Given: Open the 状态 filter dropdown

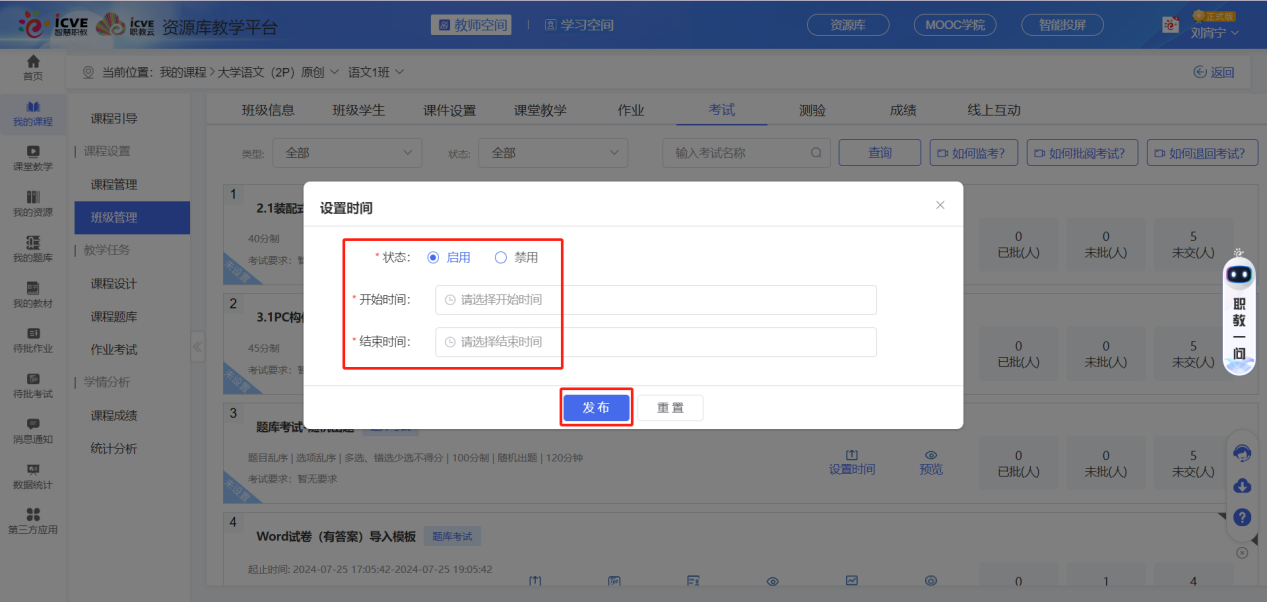Looking at the screenshot, I should click(x=552, y=152).
